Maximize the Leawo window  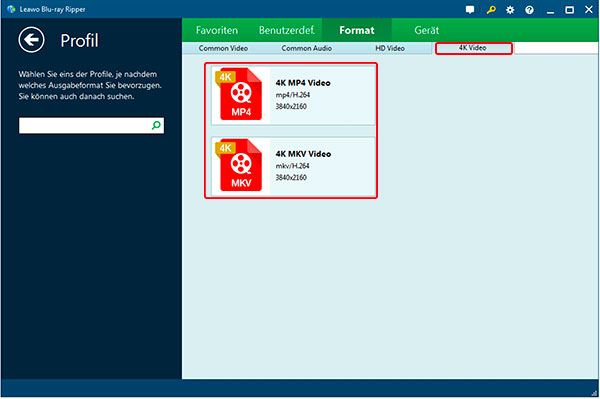point(569,10)
